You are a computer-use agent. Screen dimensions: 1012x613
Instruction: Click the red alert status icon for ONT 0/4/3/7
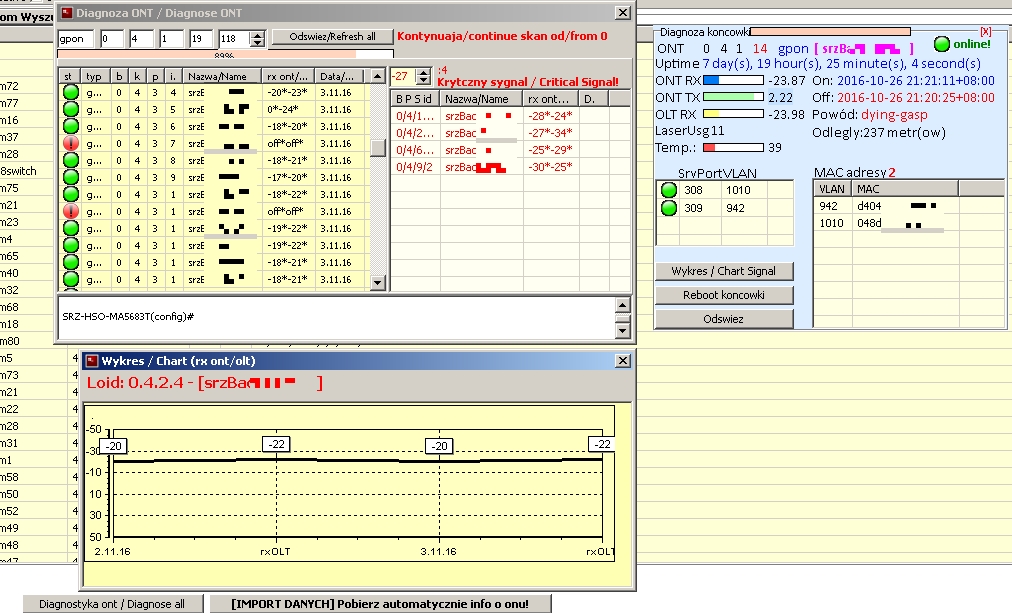(x=70, y=143)
